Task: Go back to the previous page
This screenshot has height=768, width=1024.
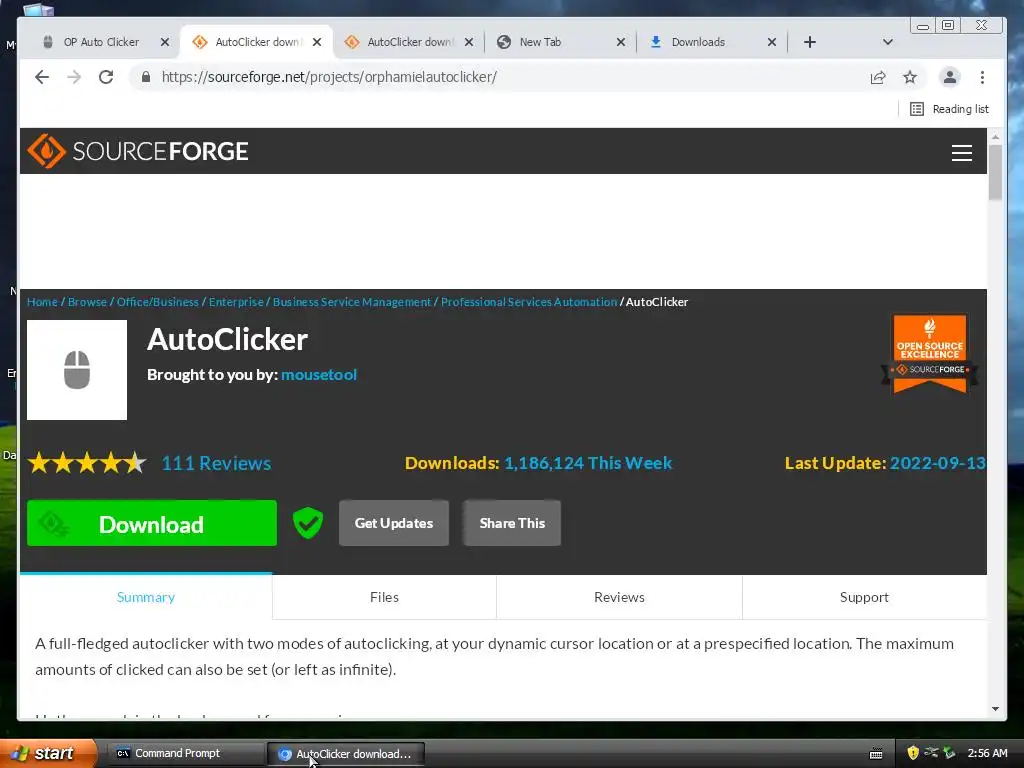Action: (42, 77)
